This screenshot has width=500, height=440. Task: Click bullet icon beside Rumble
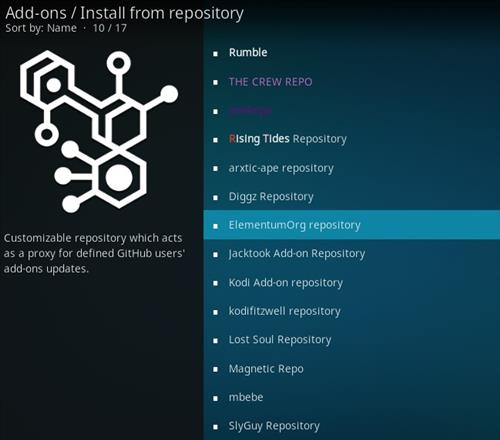click(x=216, y=53)
